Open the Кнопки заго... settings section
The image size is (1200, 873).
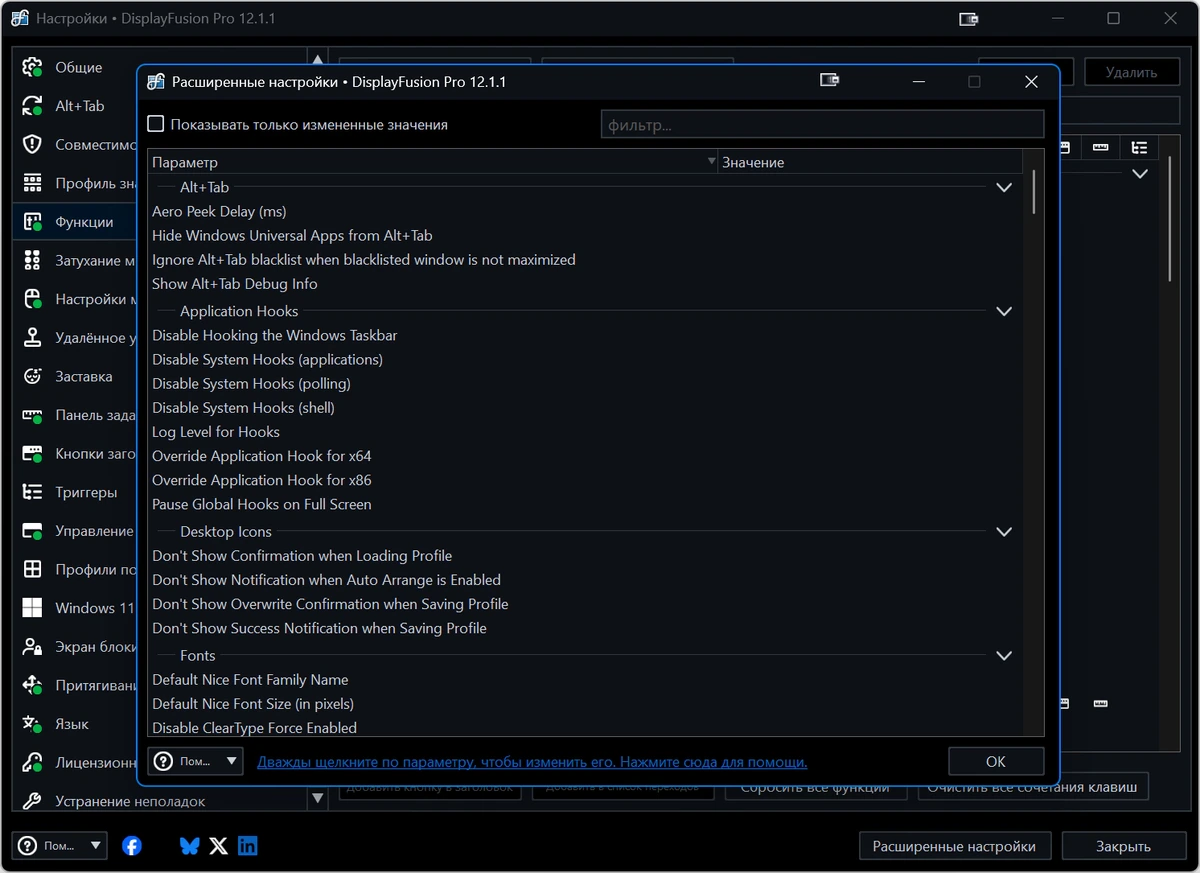click(75, 453)
